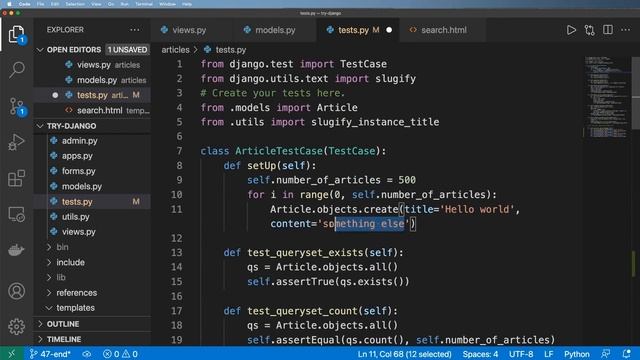Open the Accounts menu icon
The width and height of the screenshot is (640, 360).
[16, 291]
